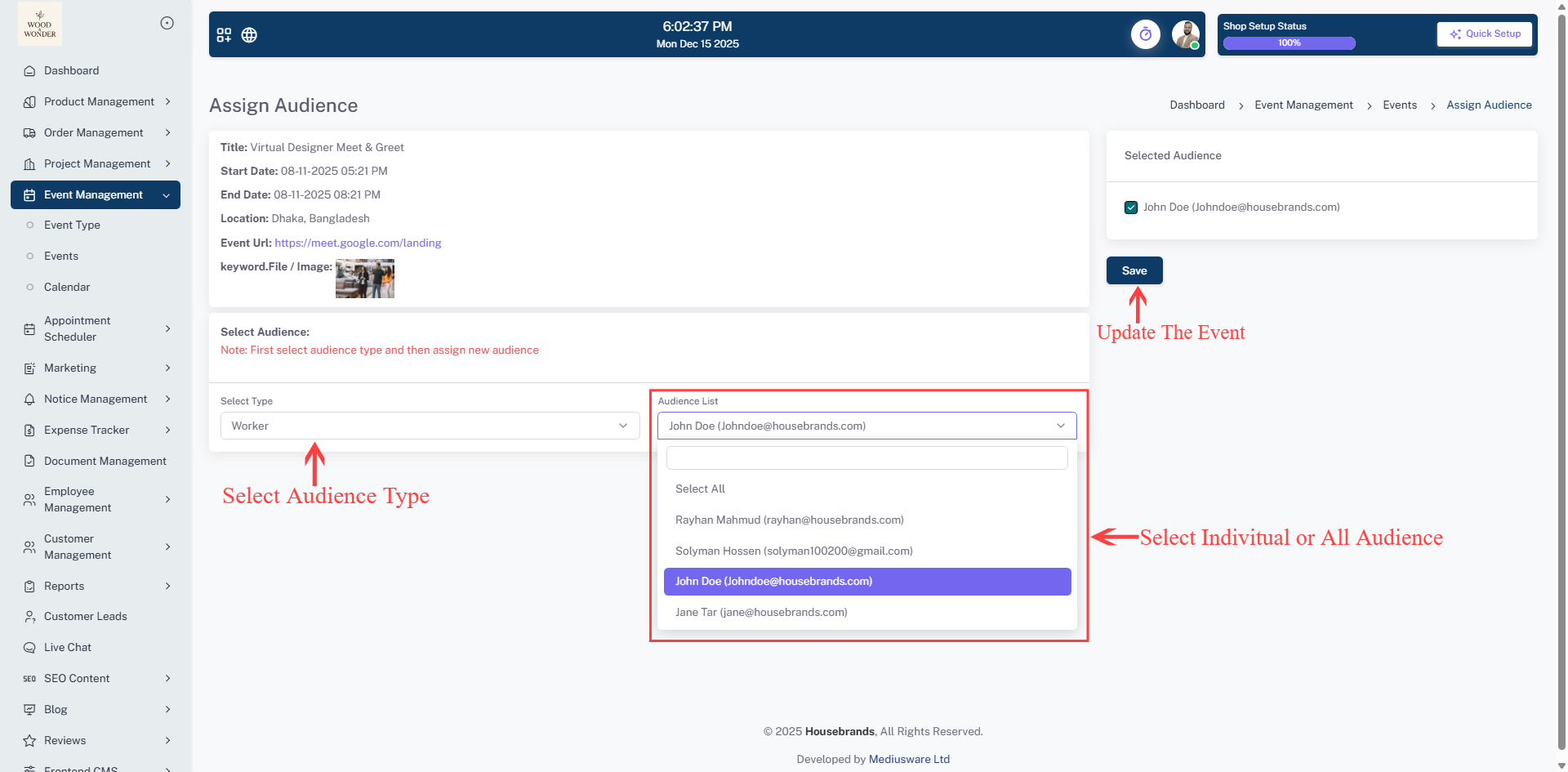This screenshot has width=1568, height=772.
Task: Open the user profile avatar
Action: pyautogui.click(x=1184, y=34)
